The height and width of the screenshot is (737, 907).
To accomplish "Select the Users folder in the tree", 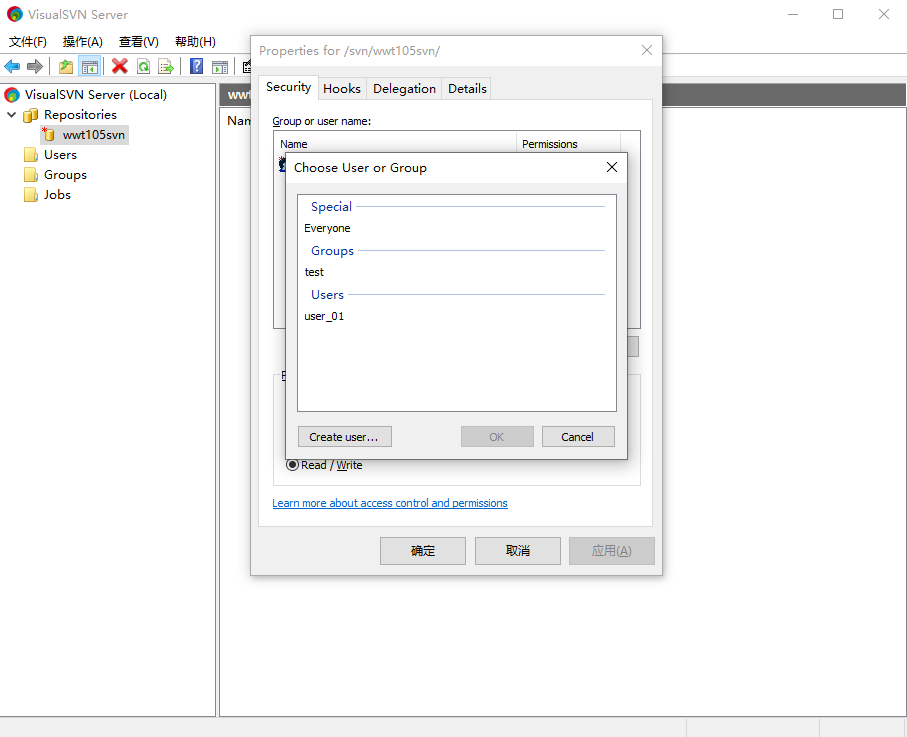I will [60, 155].
